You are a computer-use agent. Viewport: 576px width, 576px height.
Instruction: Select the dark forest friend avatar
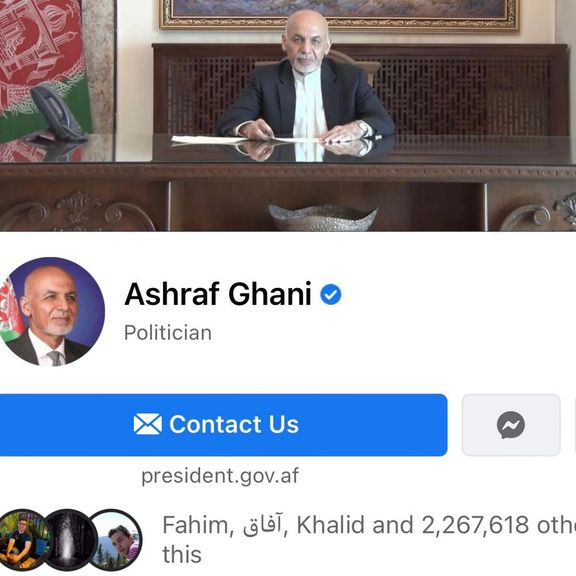click(x=71, y=540)
